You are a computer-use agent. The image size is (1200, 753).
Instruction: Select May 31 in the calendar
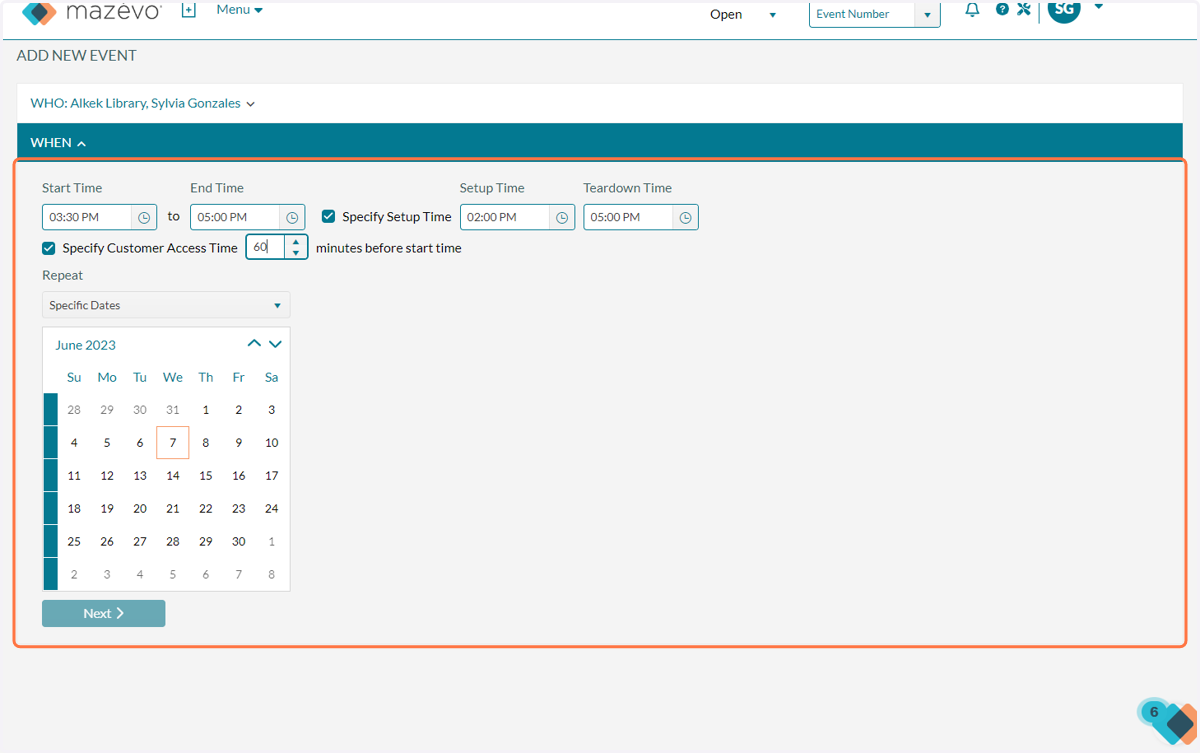click(173, 410)
